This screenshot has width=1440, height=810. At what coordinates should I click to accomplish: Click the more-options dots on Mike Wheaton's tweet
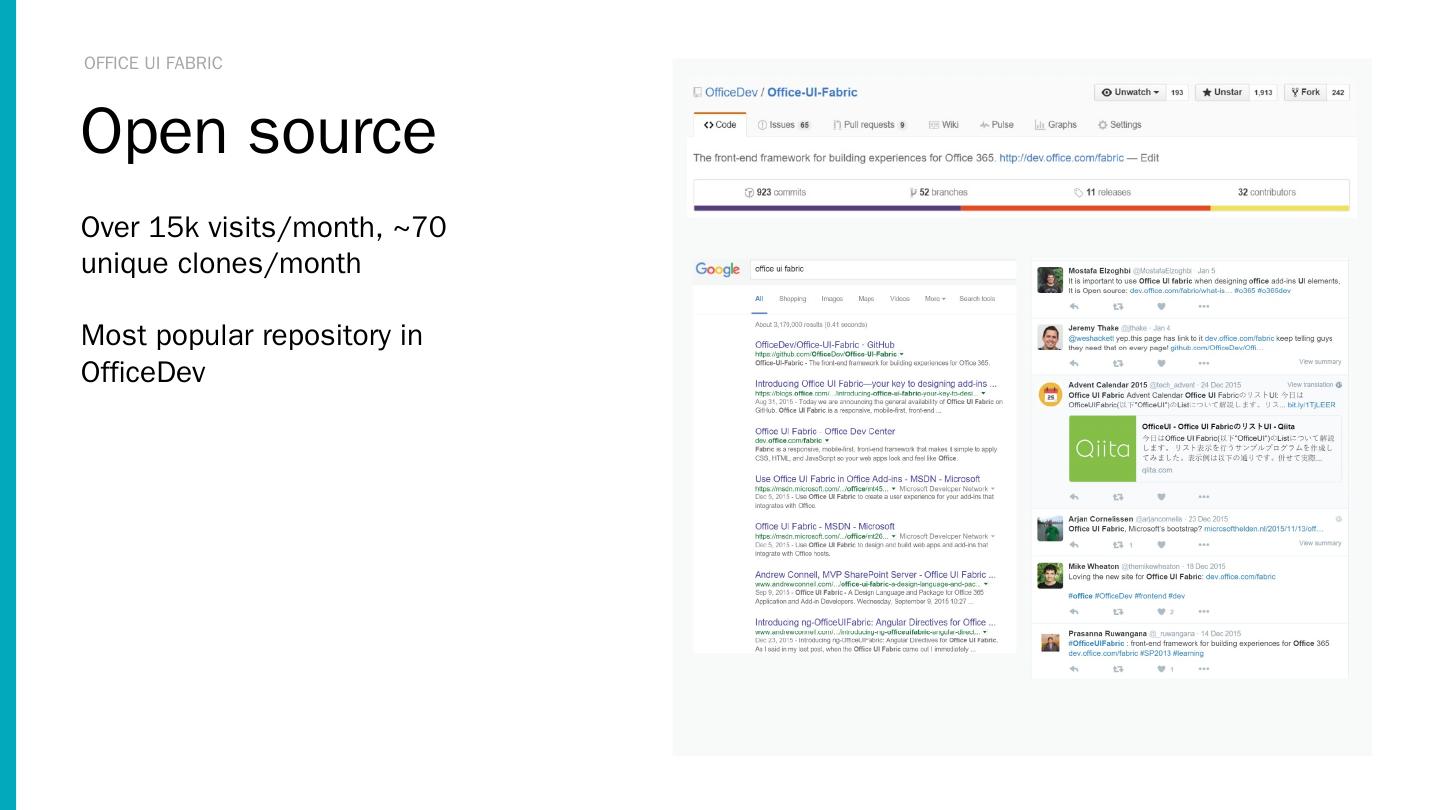[x=1204, y=611]
